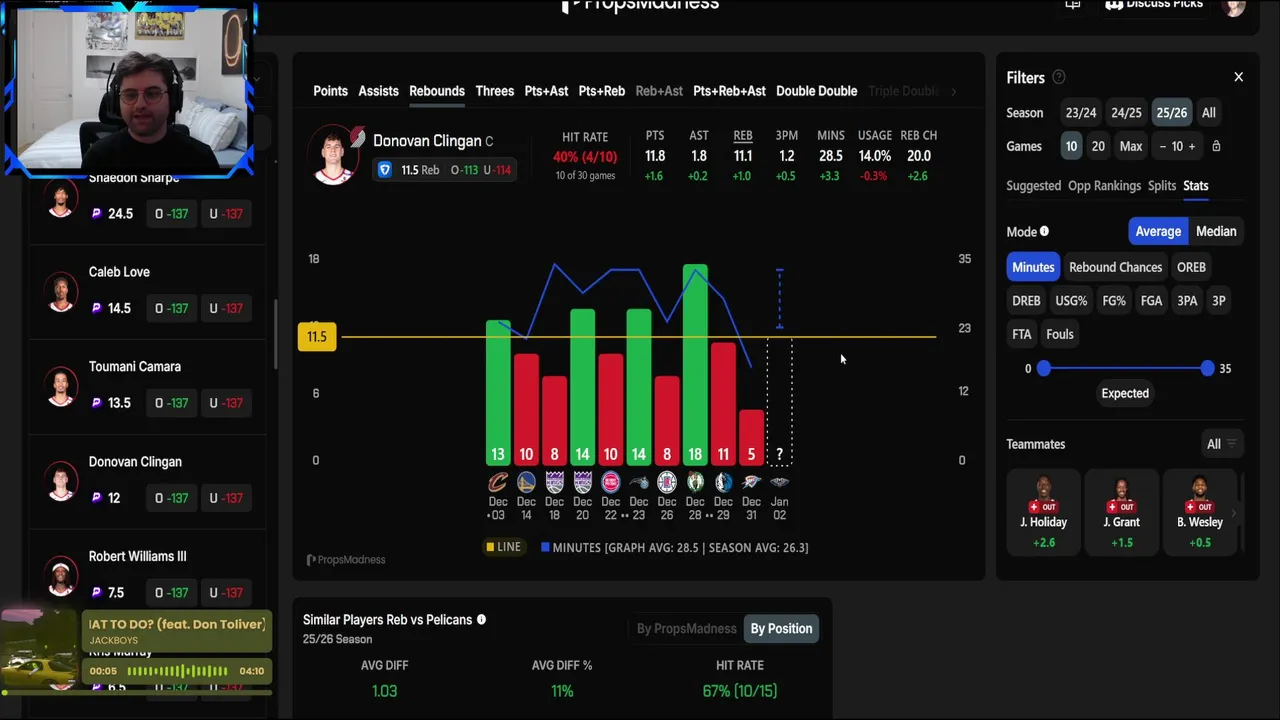
Task: Click the teammates carousel next arrow
Action: (1233, 513)
